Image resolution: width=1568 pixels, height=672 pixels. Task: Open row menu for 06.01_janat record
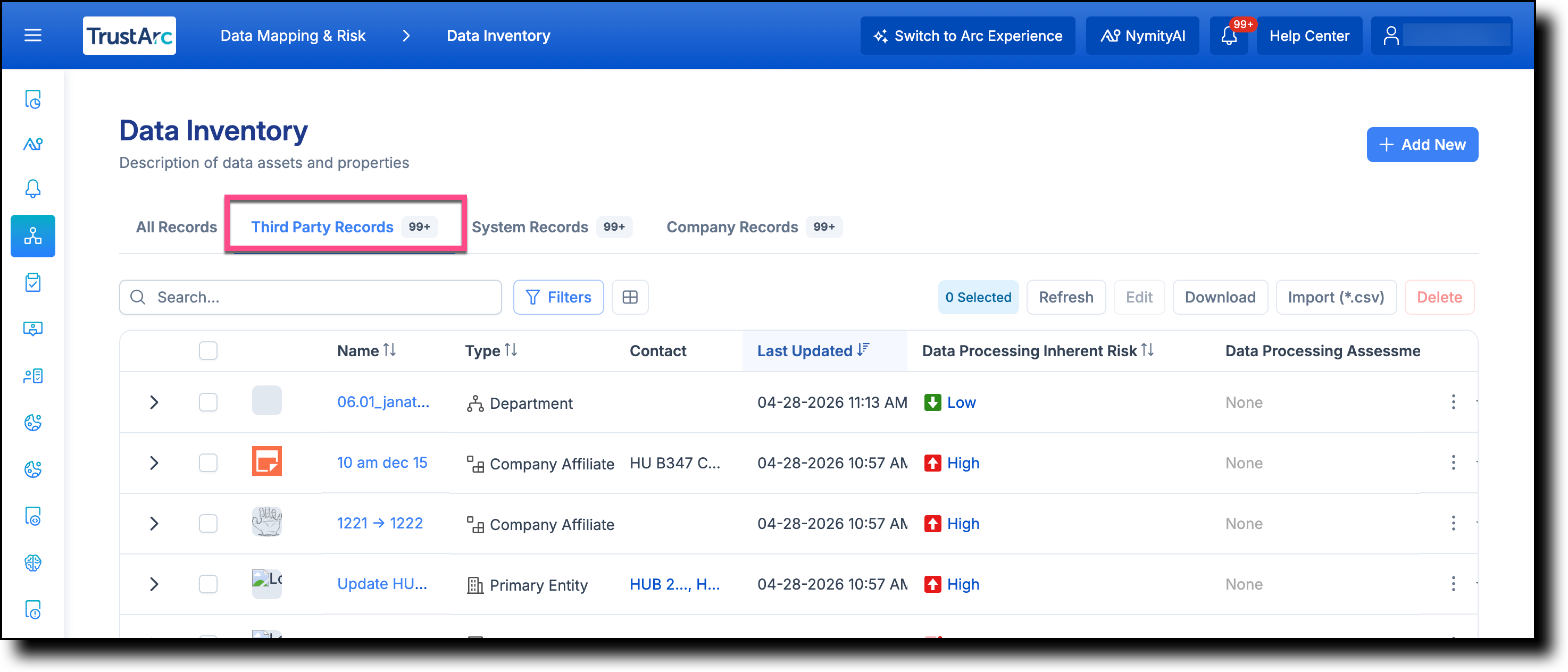point(1453,402)
